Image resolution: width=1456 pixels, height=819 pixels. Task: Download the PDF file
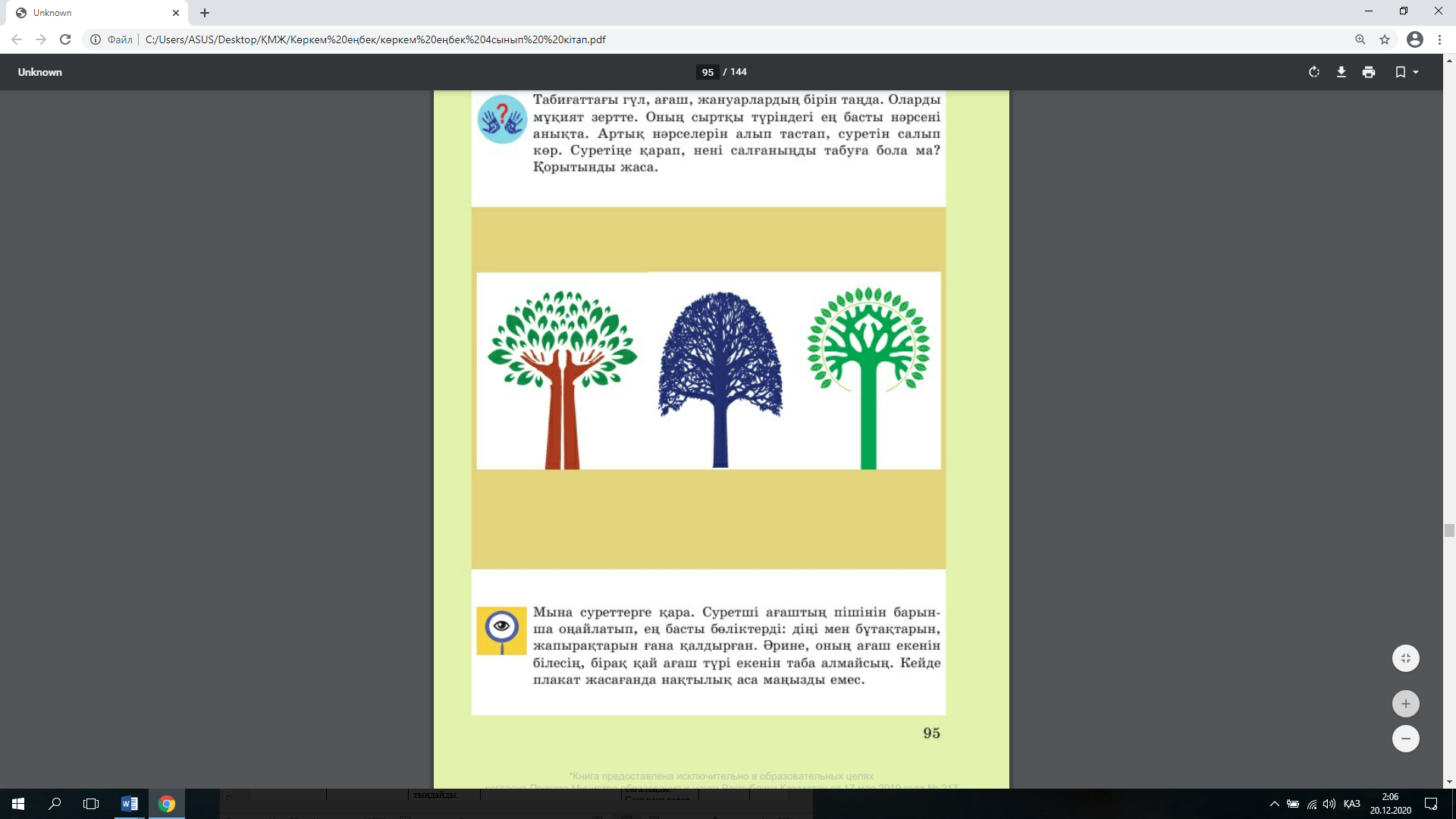point(1341,72)
